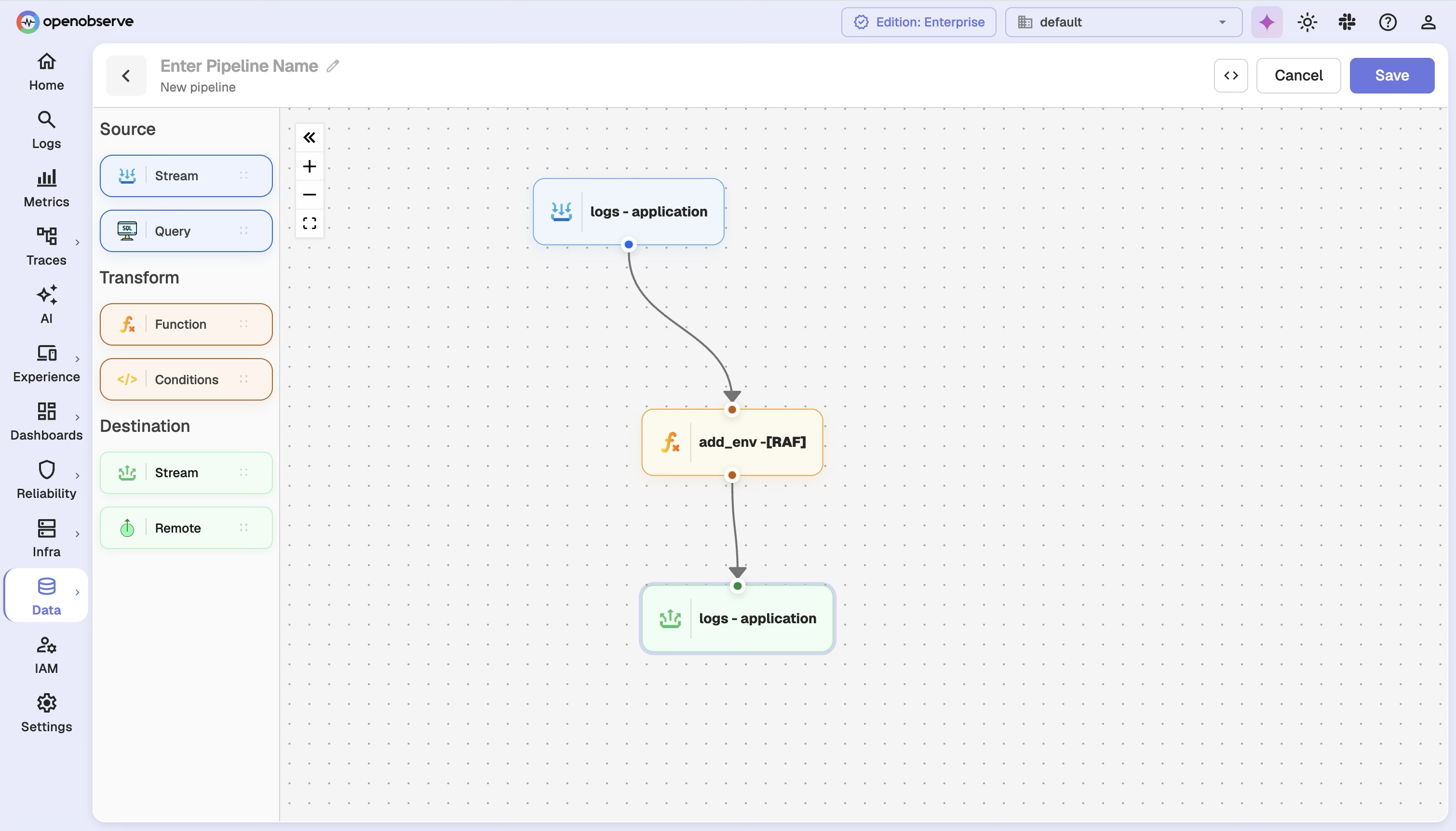Toggle light/dark theme icon
Viewport: 1456px width, 831px height.
point(1307,22)
